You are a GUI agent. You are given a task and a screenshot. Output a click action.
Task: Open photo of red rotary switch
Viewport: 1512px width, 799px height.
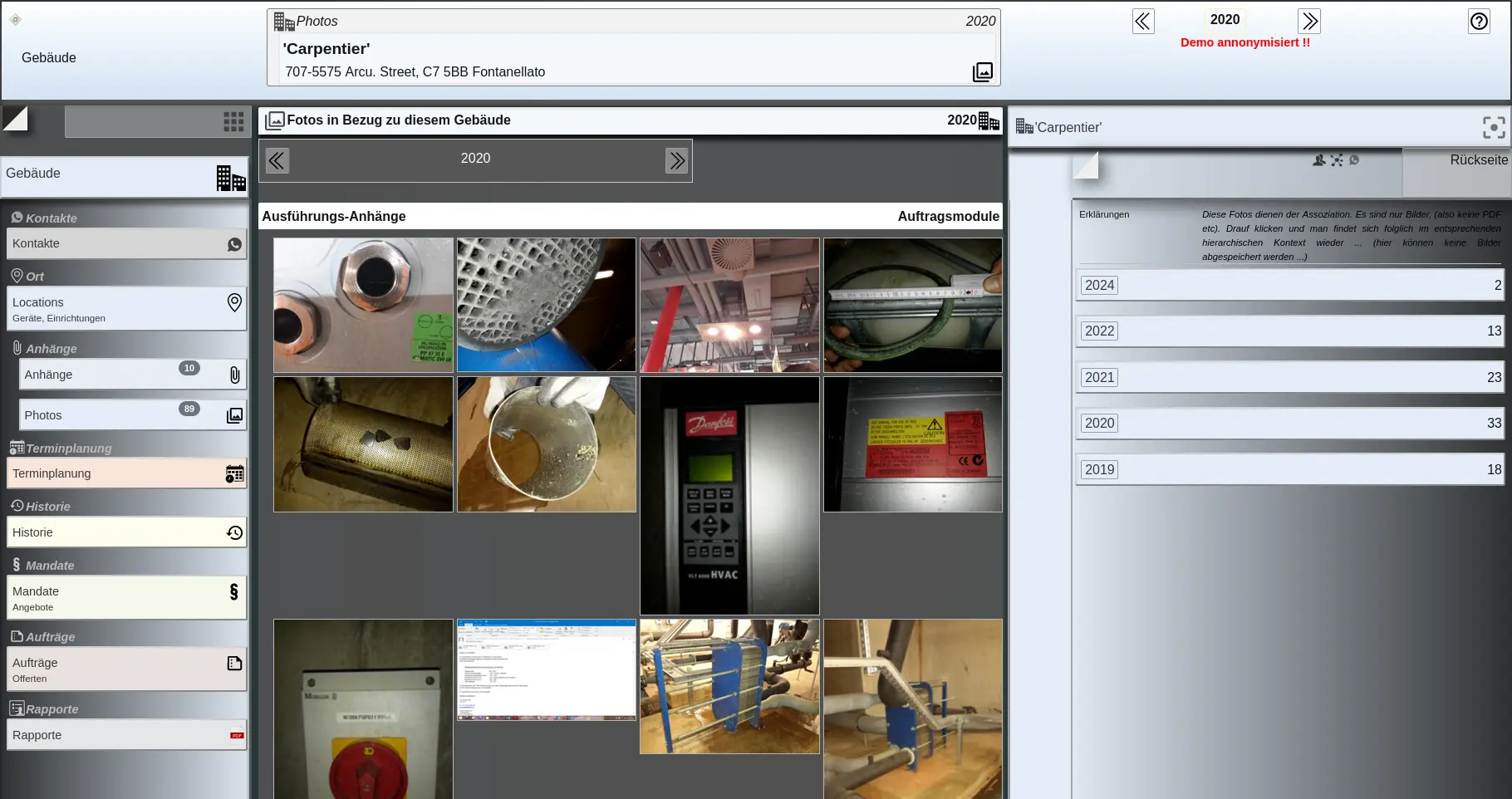pos(363,709)
